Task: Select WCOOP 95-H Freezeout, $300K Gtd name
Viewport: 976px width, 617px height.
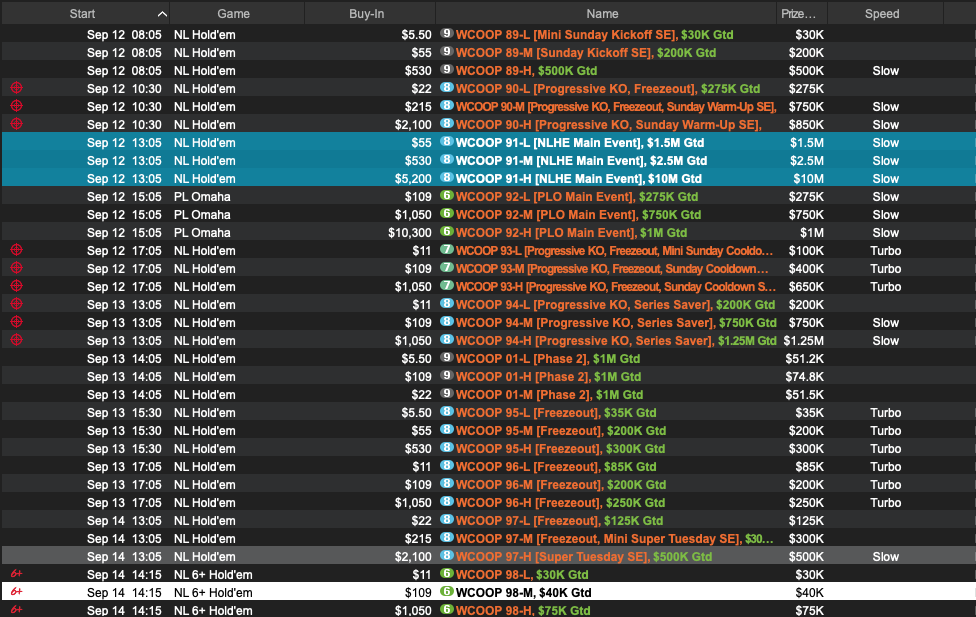Action: (560, 449)
